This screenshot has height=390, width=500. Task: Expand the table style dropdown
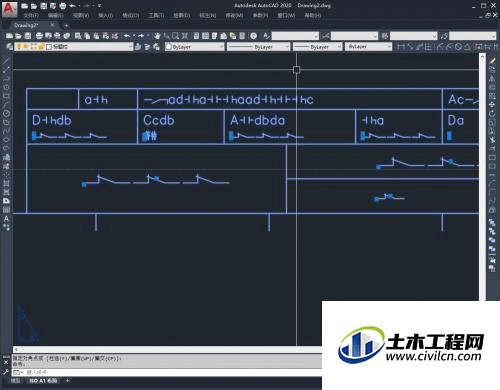pos(434,36)
